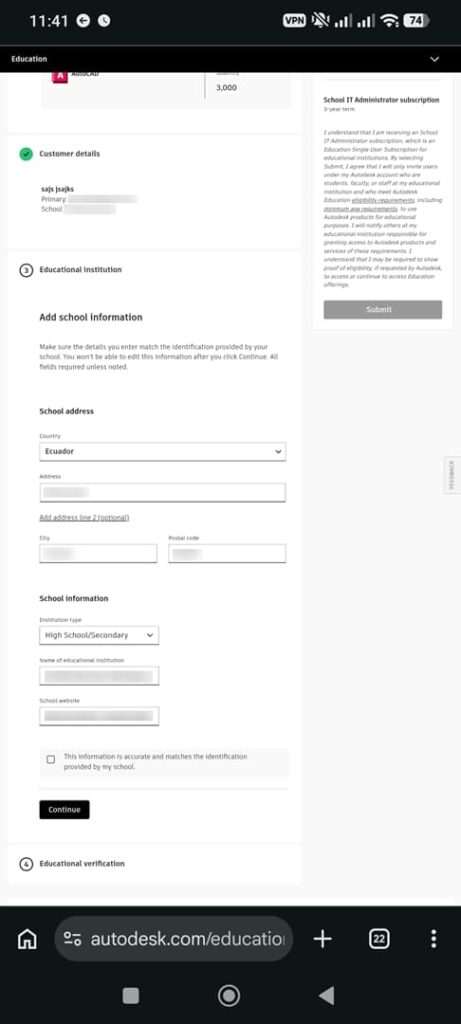This screenshot has height=1024, width=461.
Task: Open the Institution type dropdown
Action: pyautogui.click(x=99, y=635)
